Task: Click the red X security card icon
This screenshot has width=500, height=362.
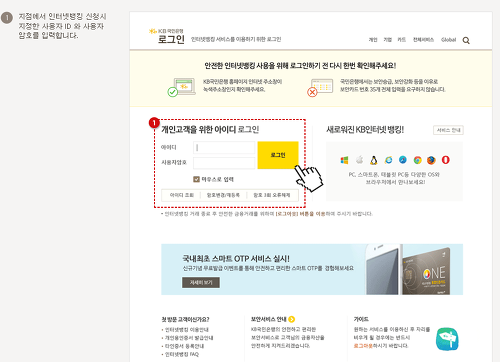Action: click(x=320, y=87)
